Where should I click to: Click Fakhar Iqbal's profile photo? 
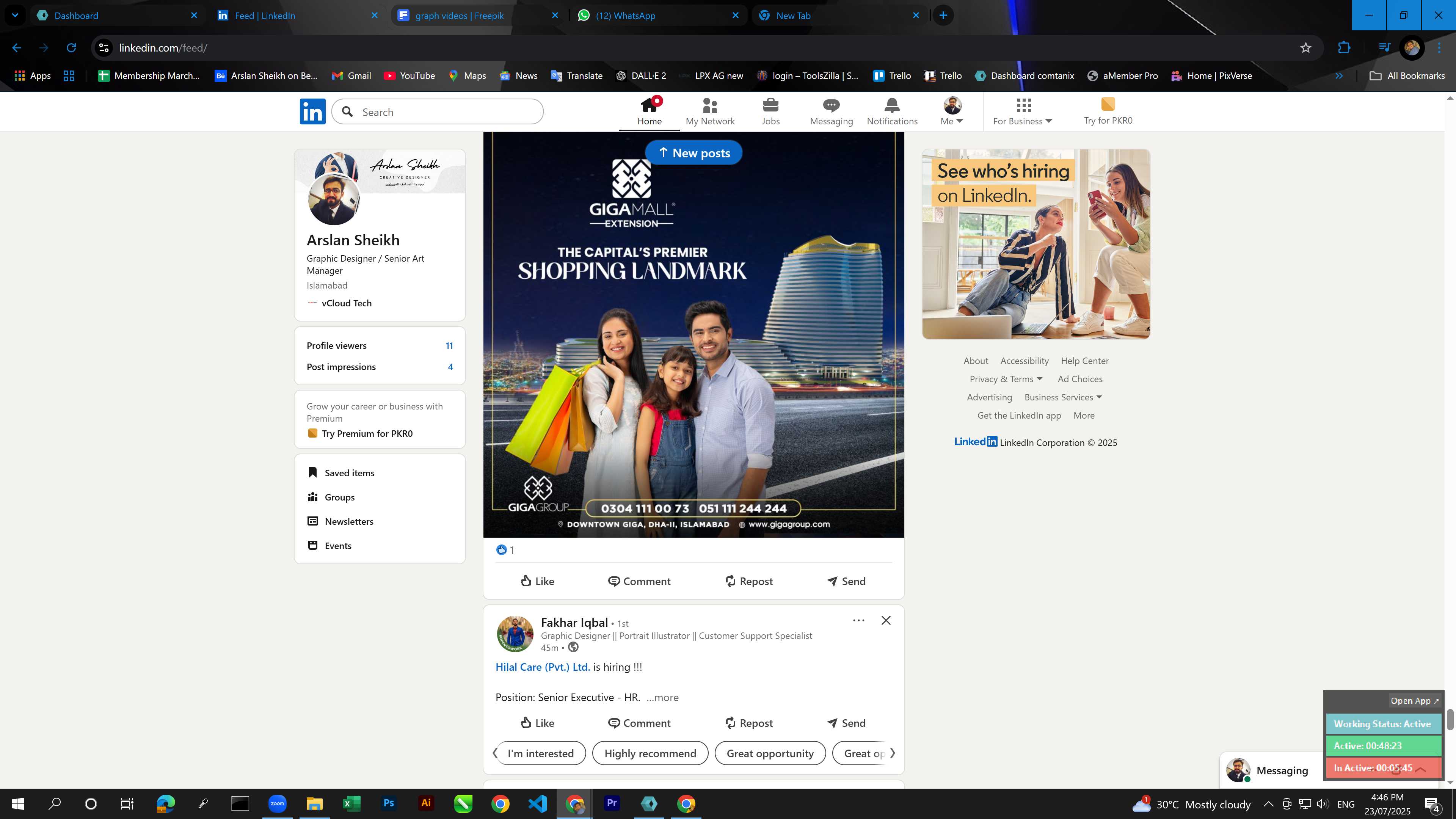(515, 634)
